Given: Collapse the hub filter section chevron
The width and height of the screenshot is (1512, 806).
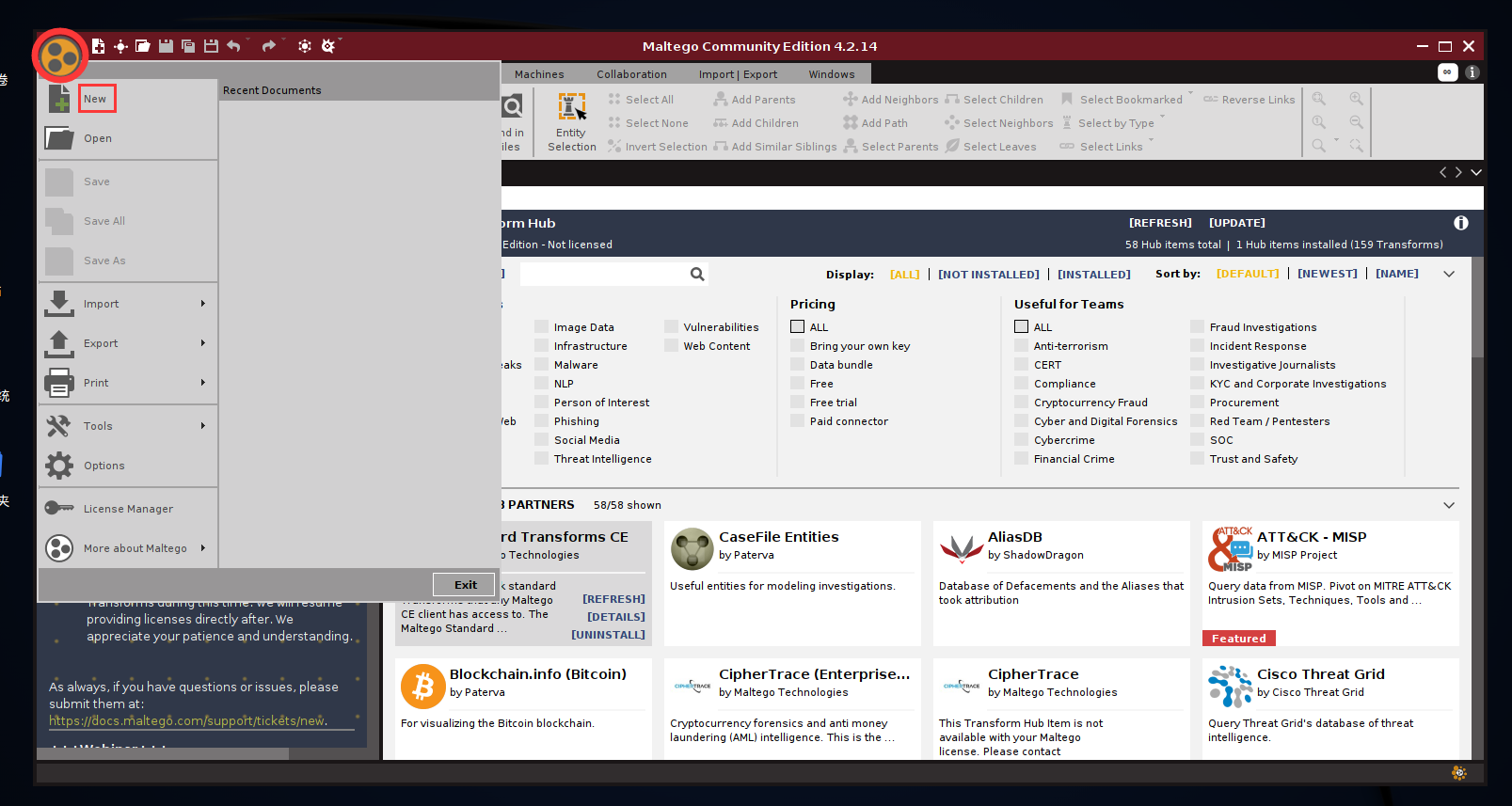Looking at the screenshot, I should tap(1449, 274).
